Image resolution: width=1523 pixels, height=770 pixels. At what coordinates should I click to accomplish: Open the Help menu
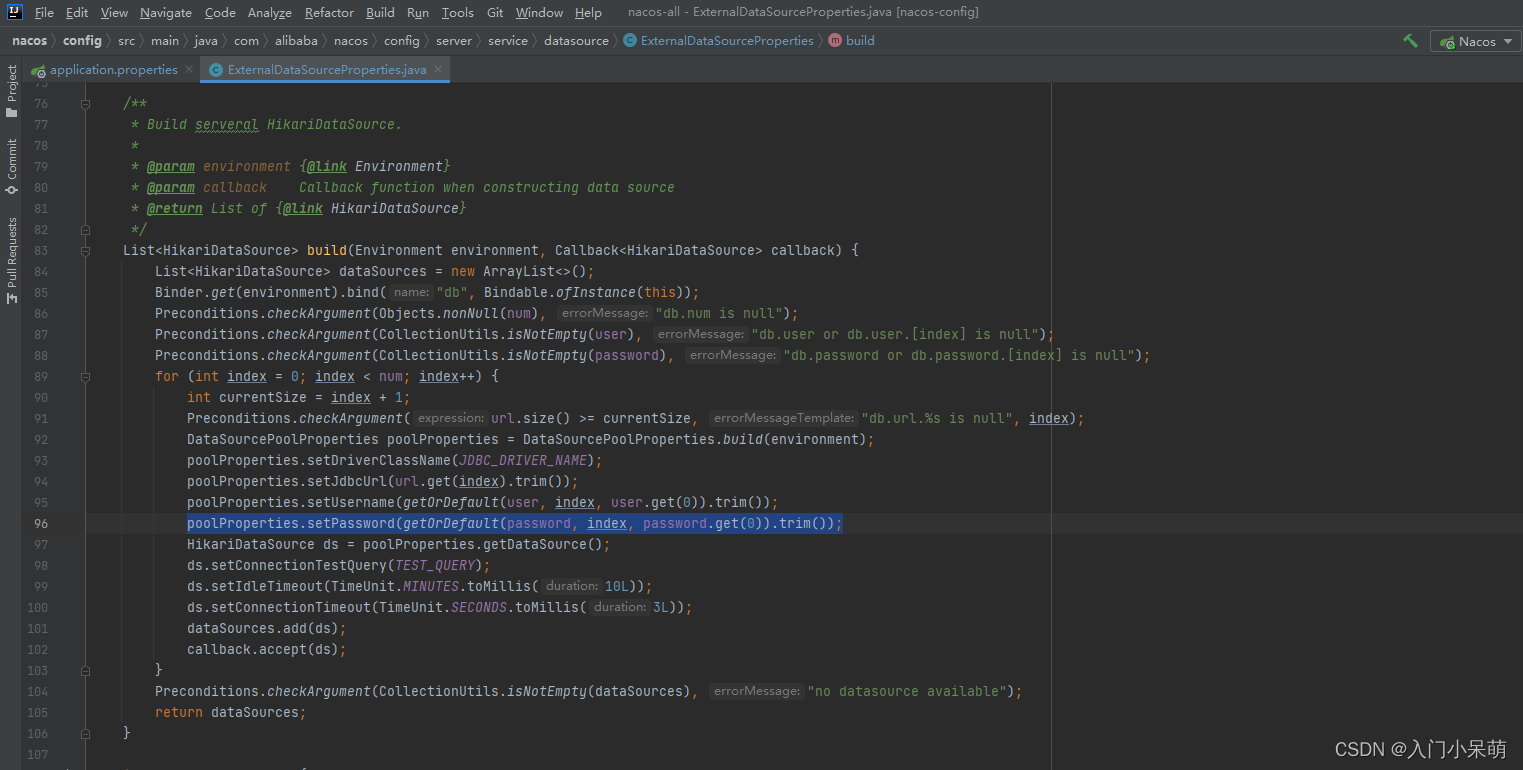tap(588, 12)
